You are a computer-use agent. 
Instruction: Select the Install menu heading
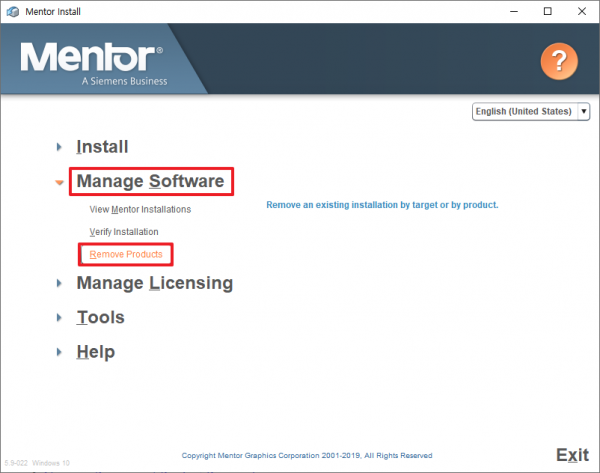pyautogui.click(x=102, y=147)
